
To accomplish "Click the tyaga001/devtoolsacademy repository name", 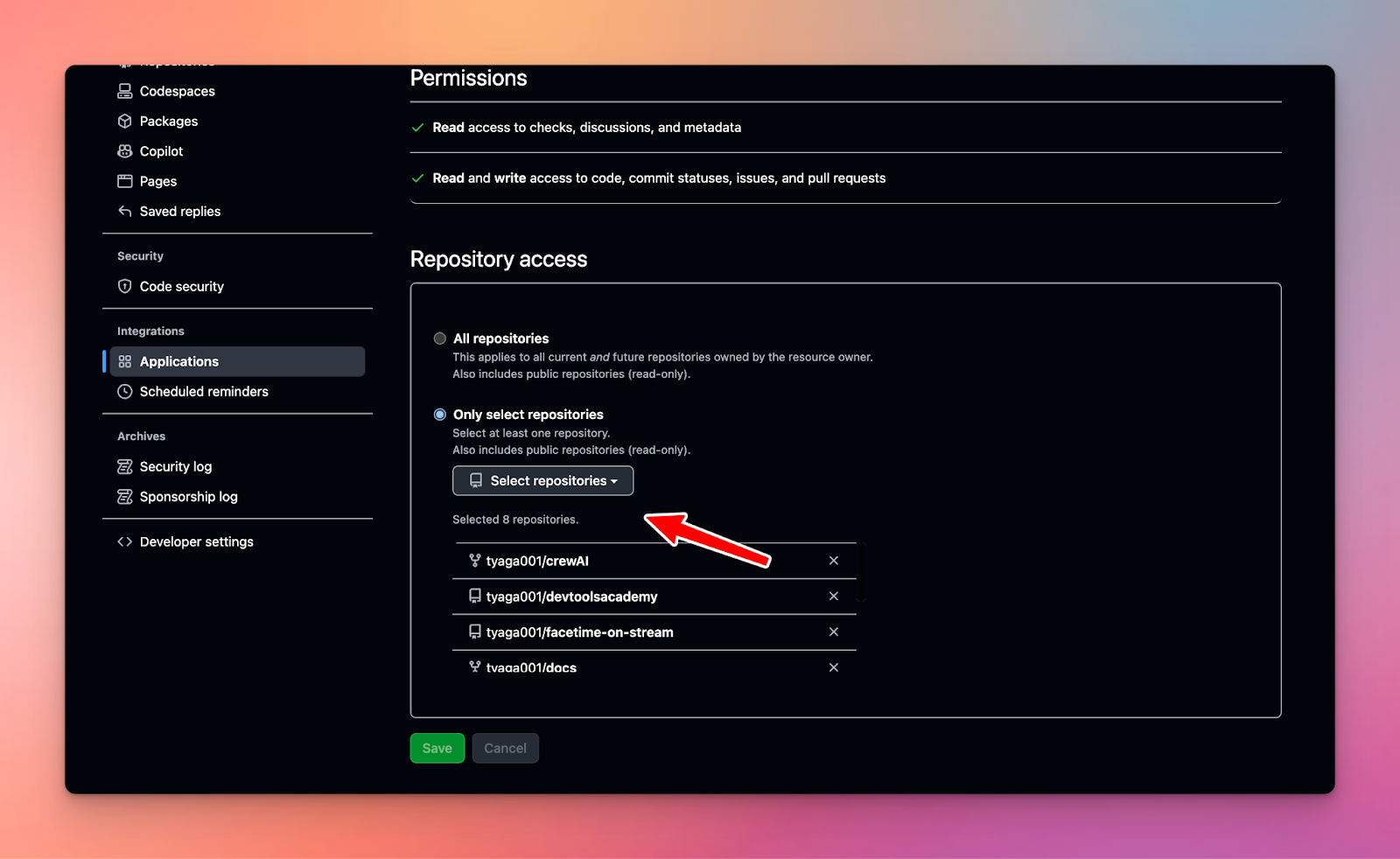I will point(572,597).
